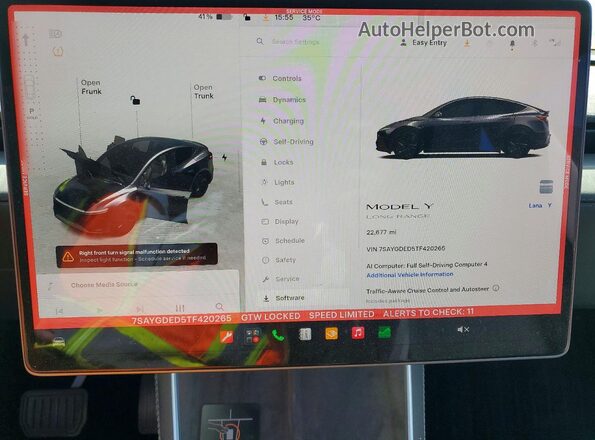Tap info icon next to Autosteer
The height and width of the screenshot is (440, 595).
pyautogui.click(x=496, y=288)
